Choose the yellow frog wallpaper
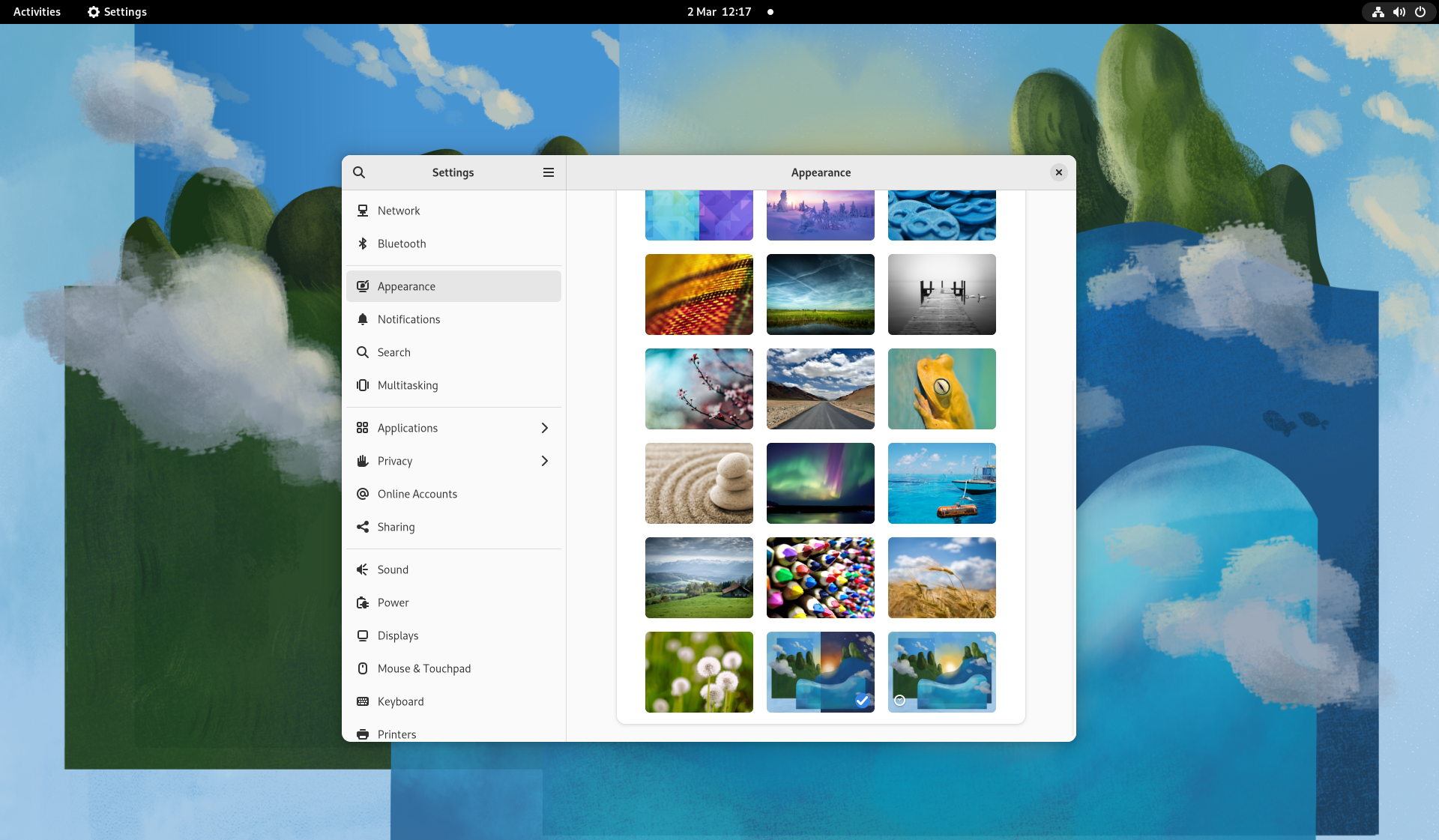 click(x=942, y=389)
